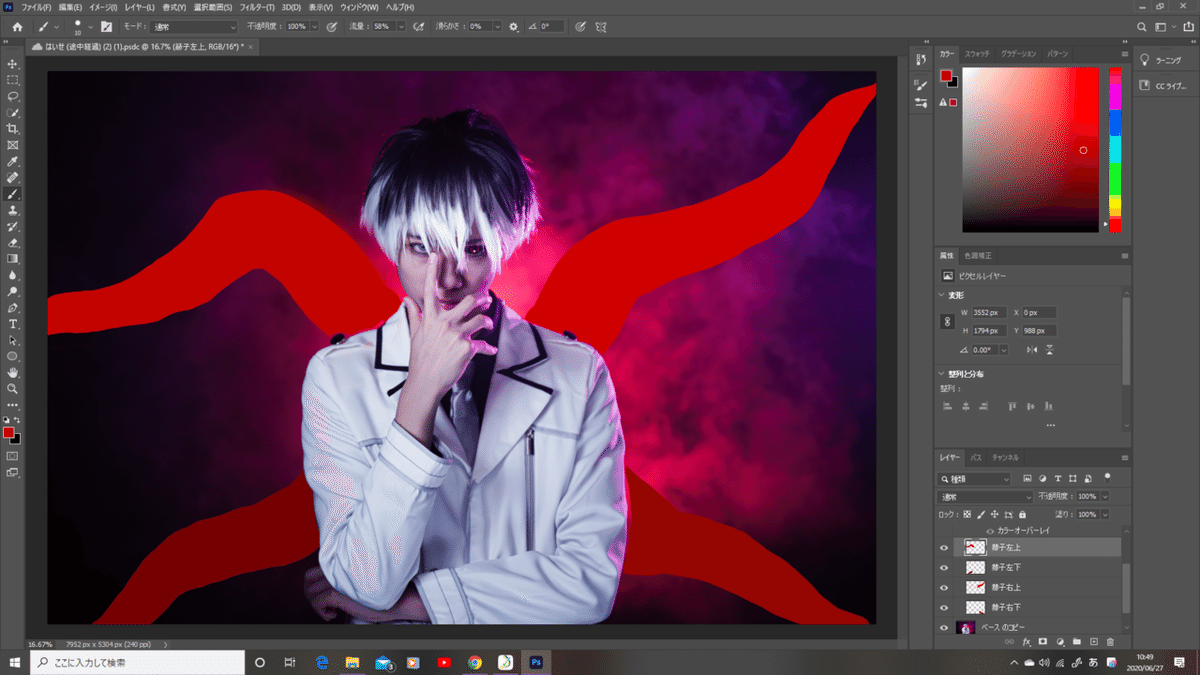The image size is (1200, 675).
Task: Open the flow 58% dropdown
Action: point(401,26)
